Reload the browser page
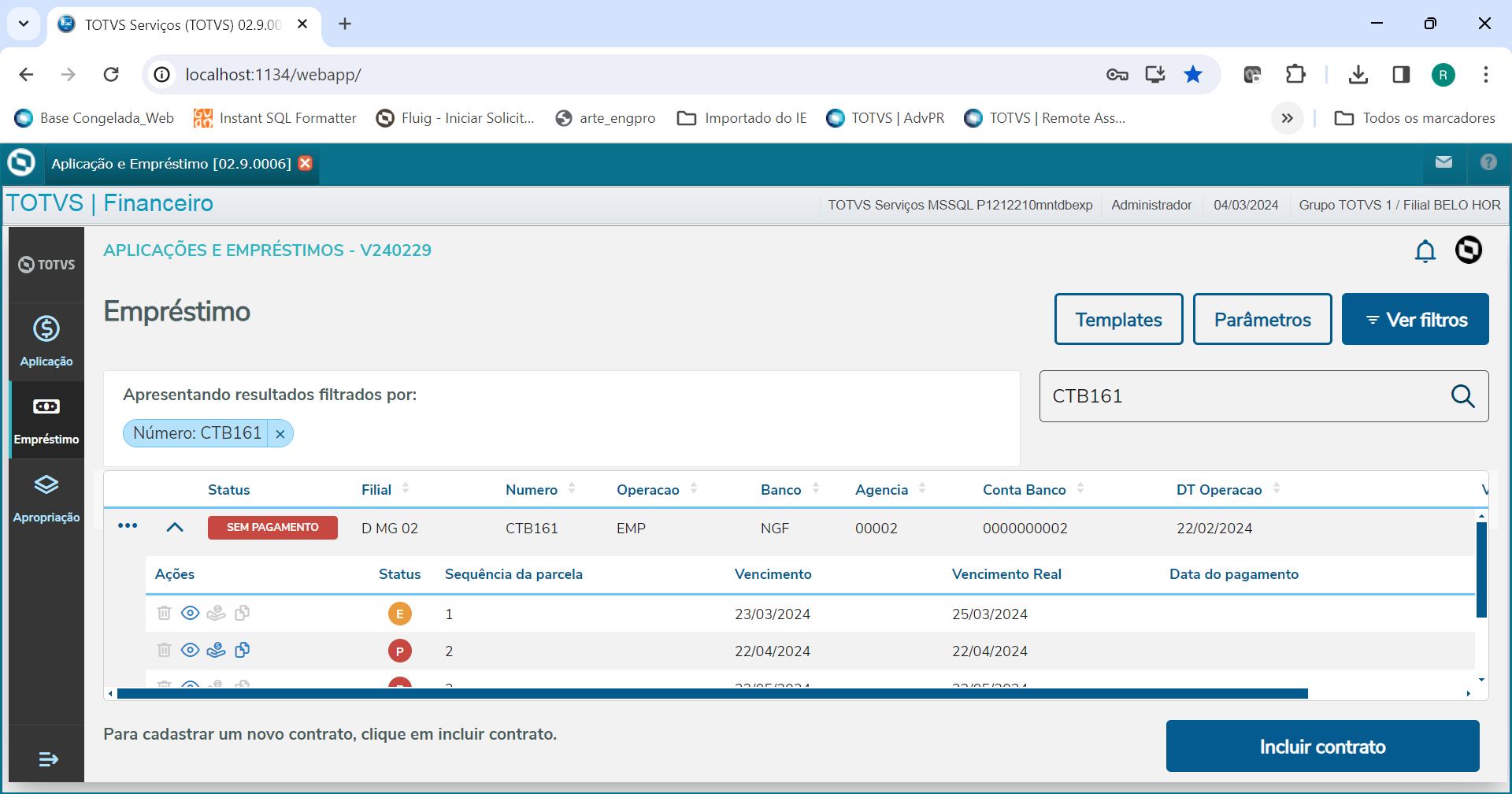The image size is (1512, 794). pyautogui.click(x=111, y=75)
